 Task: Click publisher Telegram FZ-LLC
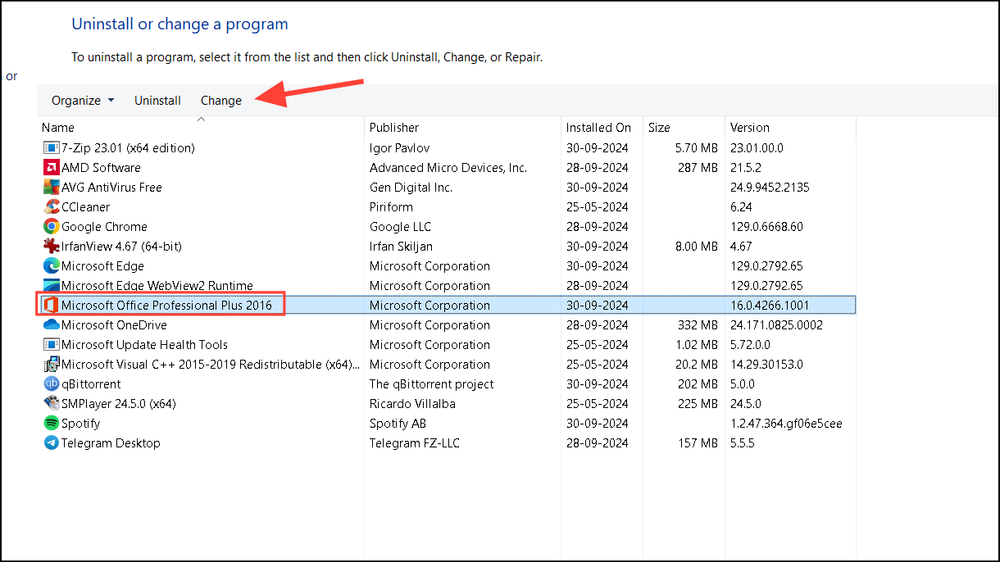pyautogui.click(x=415, y=443)
